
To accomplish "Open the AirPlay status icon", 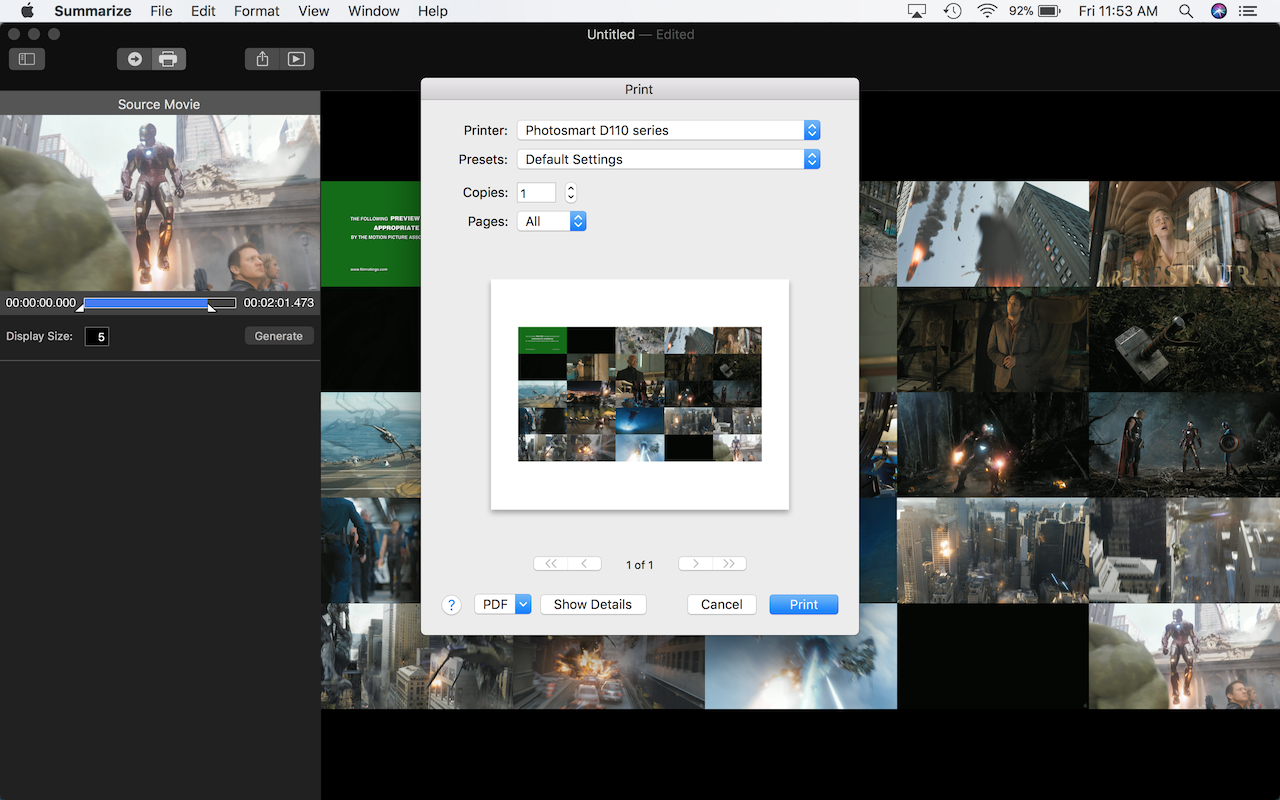I will (917, 11).
